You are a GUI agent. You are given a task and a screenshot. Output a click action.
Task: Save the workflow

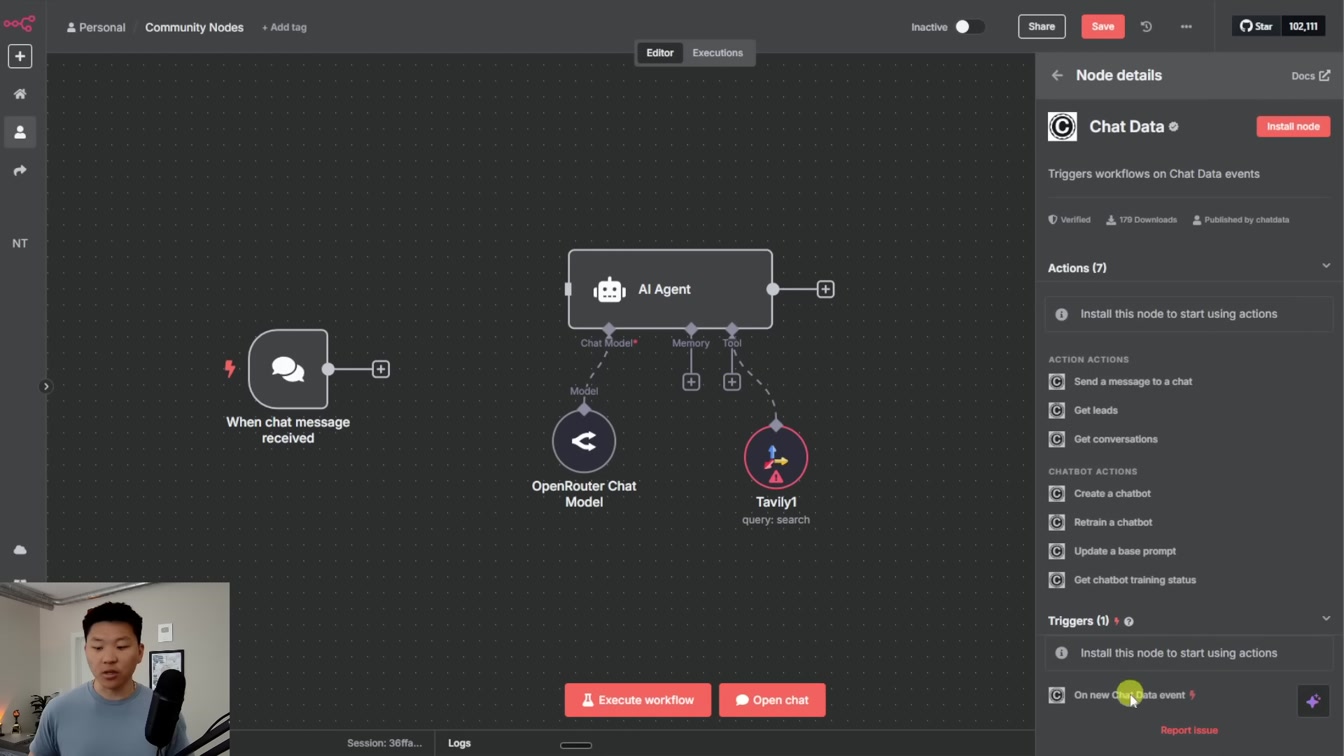click(x=1103, y=27)
